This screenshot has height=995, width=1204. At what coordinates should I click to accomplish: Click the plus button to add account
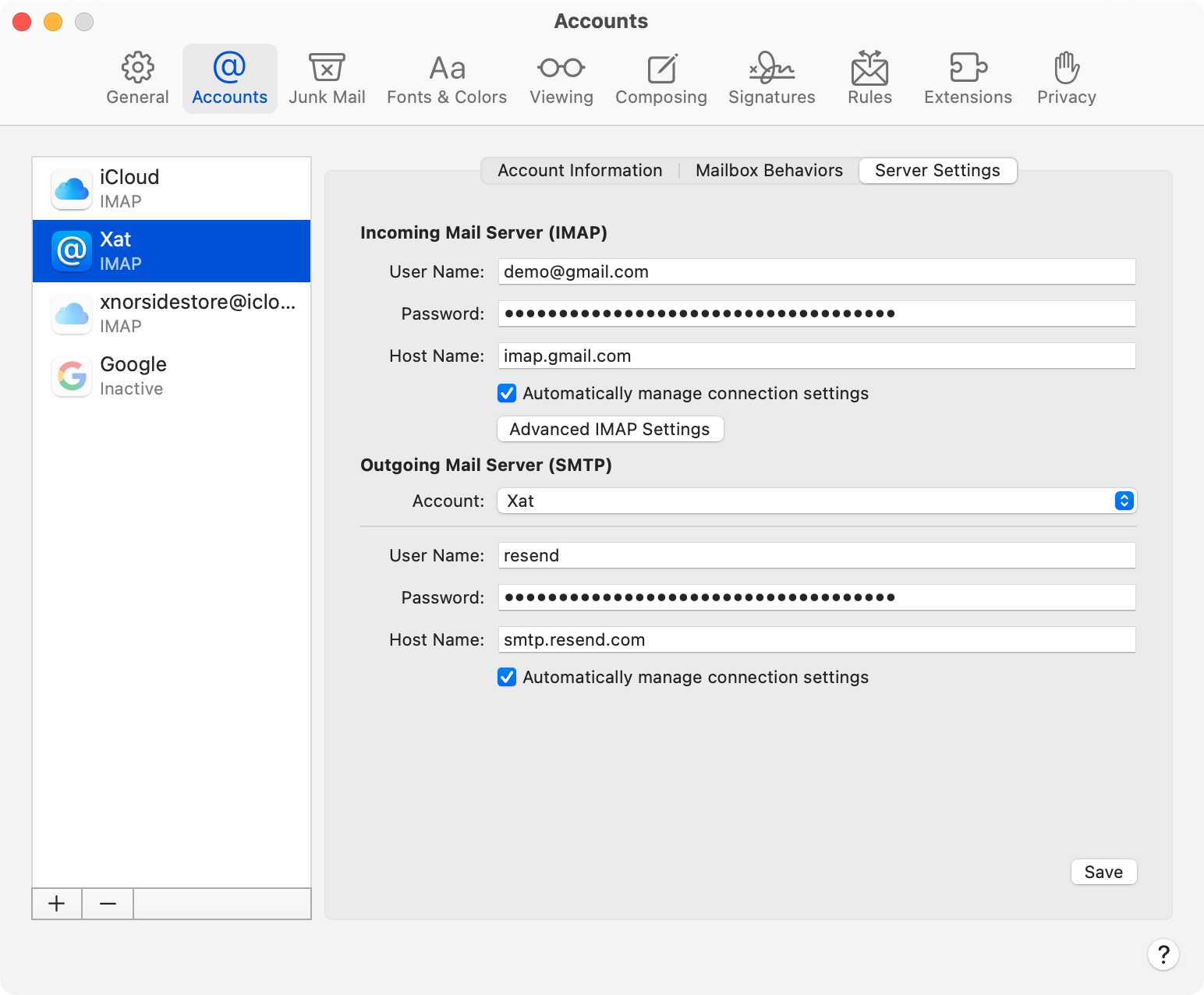pyautogui.click(x=57, y=904)
